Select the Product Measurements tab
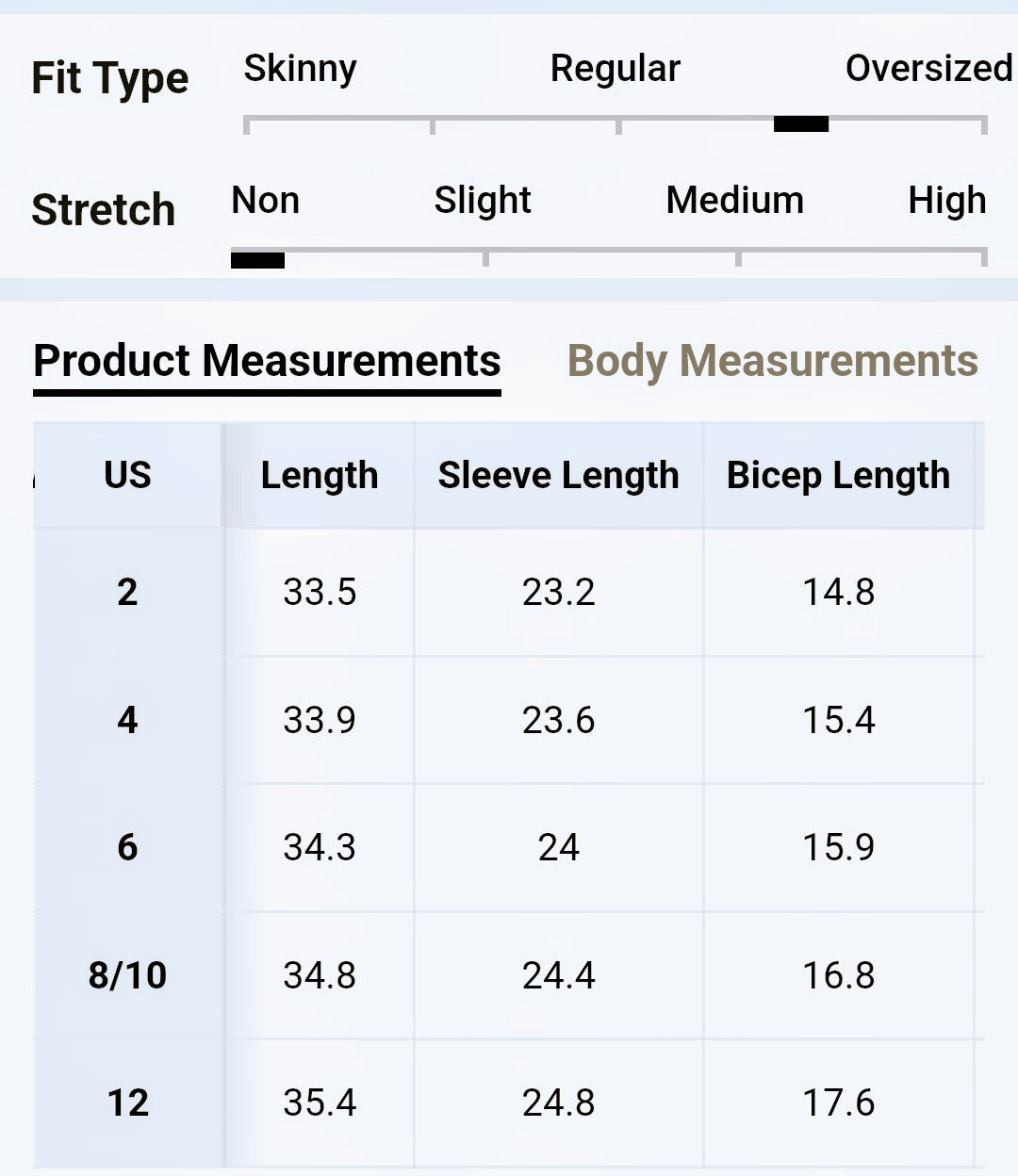The height and width of the screenshot is (1176, 1018). tap(267, 361)
